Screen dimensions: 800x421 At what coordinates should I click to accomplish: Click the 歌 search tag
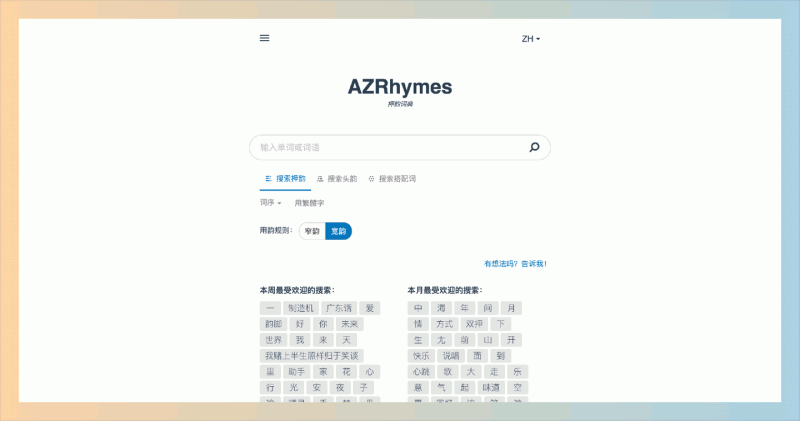[448, 372]
